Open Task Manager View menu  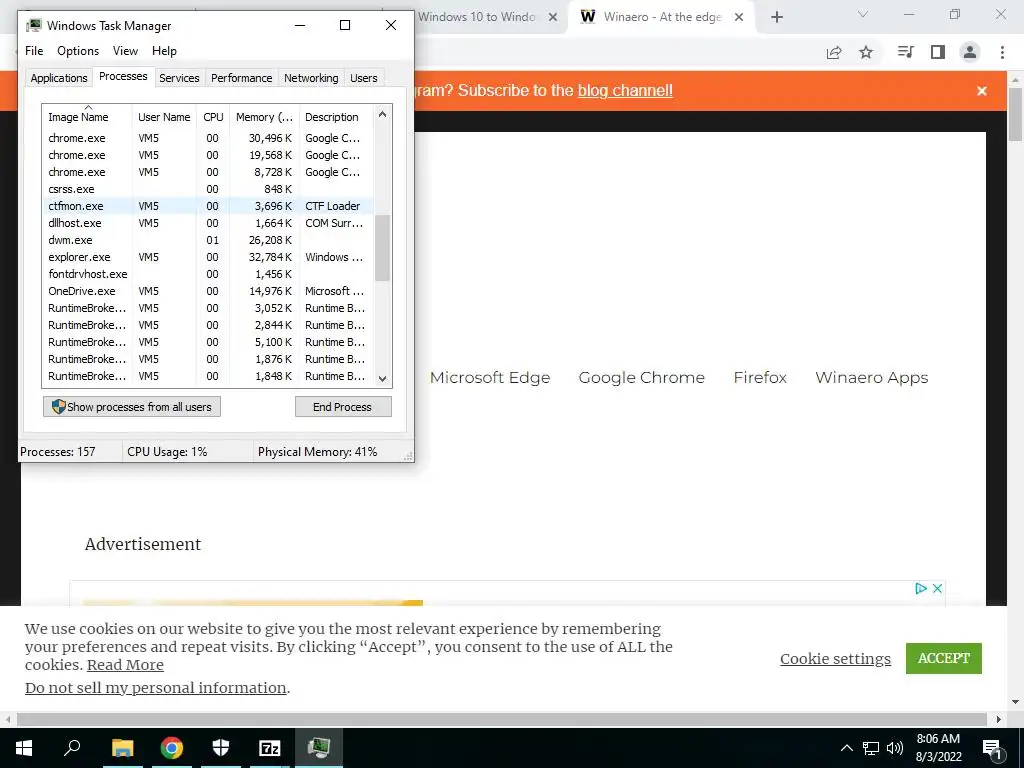point(125,51)
